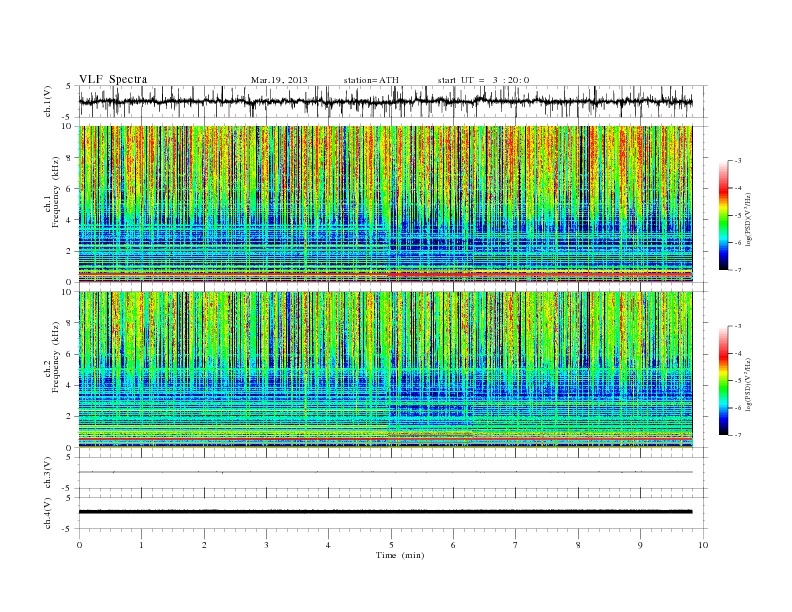
Task: Click the "10" tick on the Time axis
Action: click(x=703, y=545)
